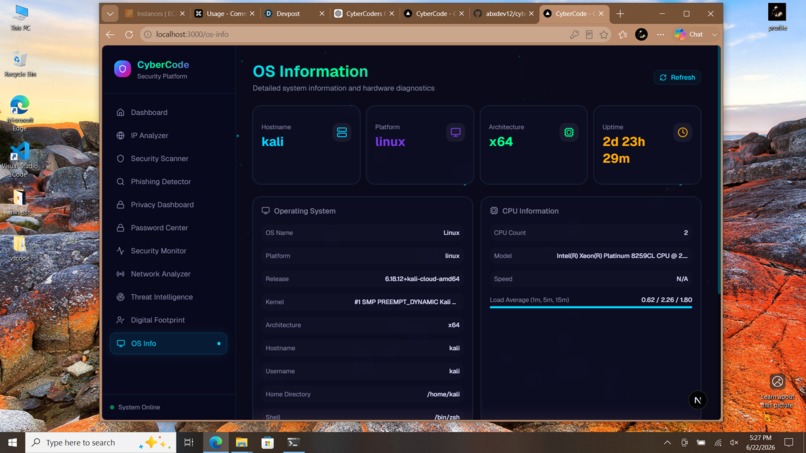Screen dimensions: 806x453
Task: Open Task View on taskbar
Action: 189,443
